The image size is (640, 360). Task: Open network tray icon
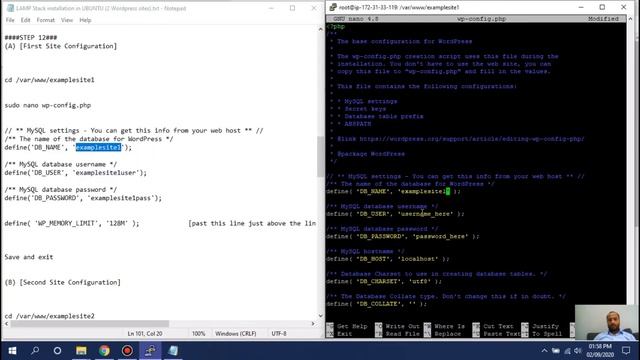click(567, 351)
